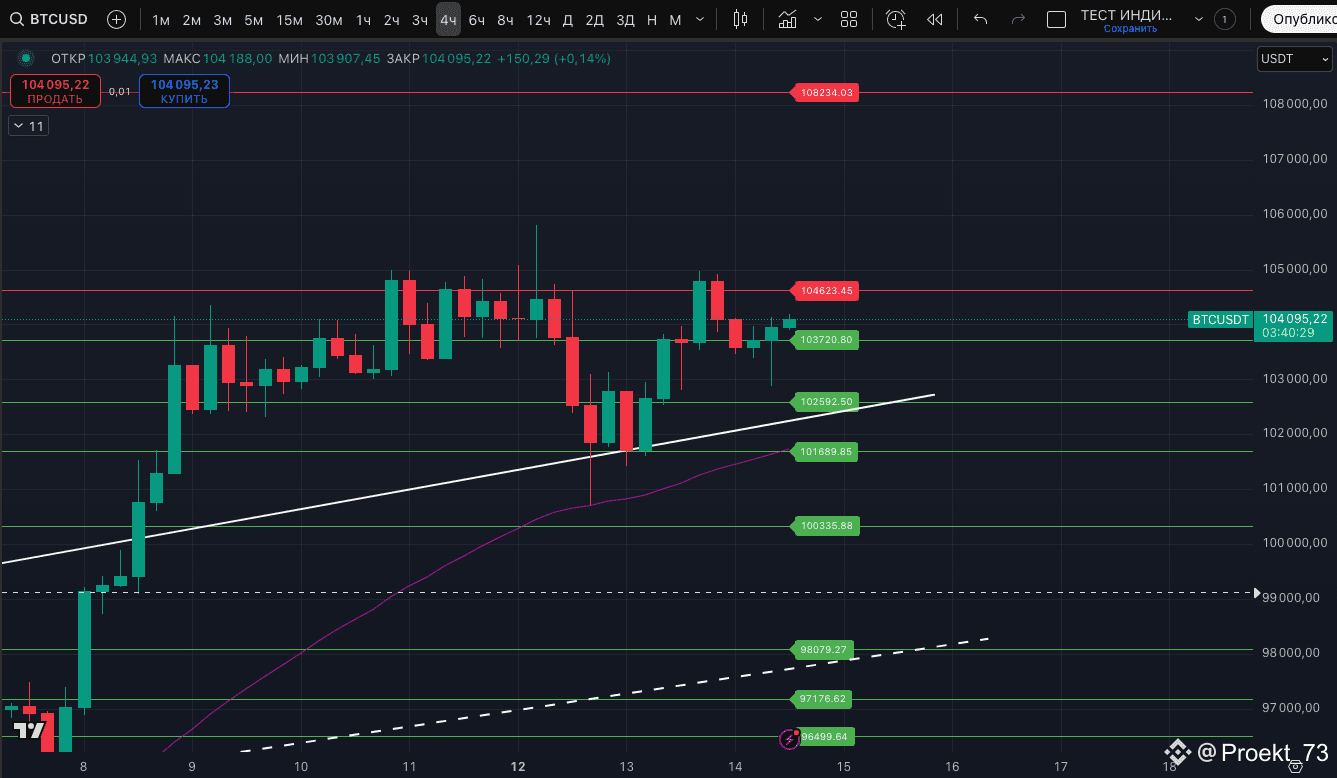Click the undo arrow icon

pos(979,18)
